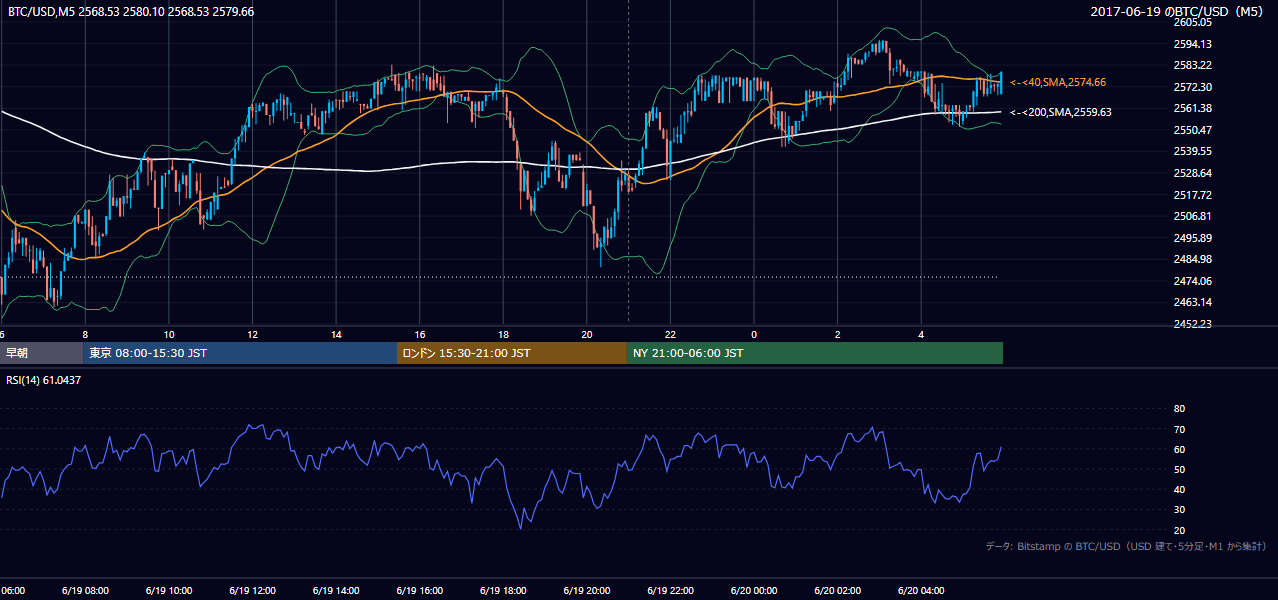Select the NY 21:00-06:00 JST session band
This screenshot has height=600, width=1278.
[815, 353]
